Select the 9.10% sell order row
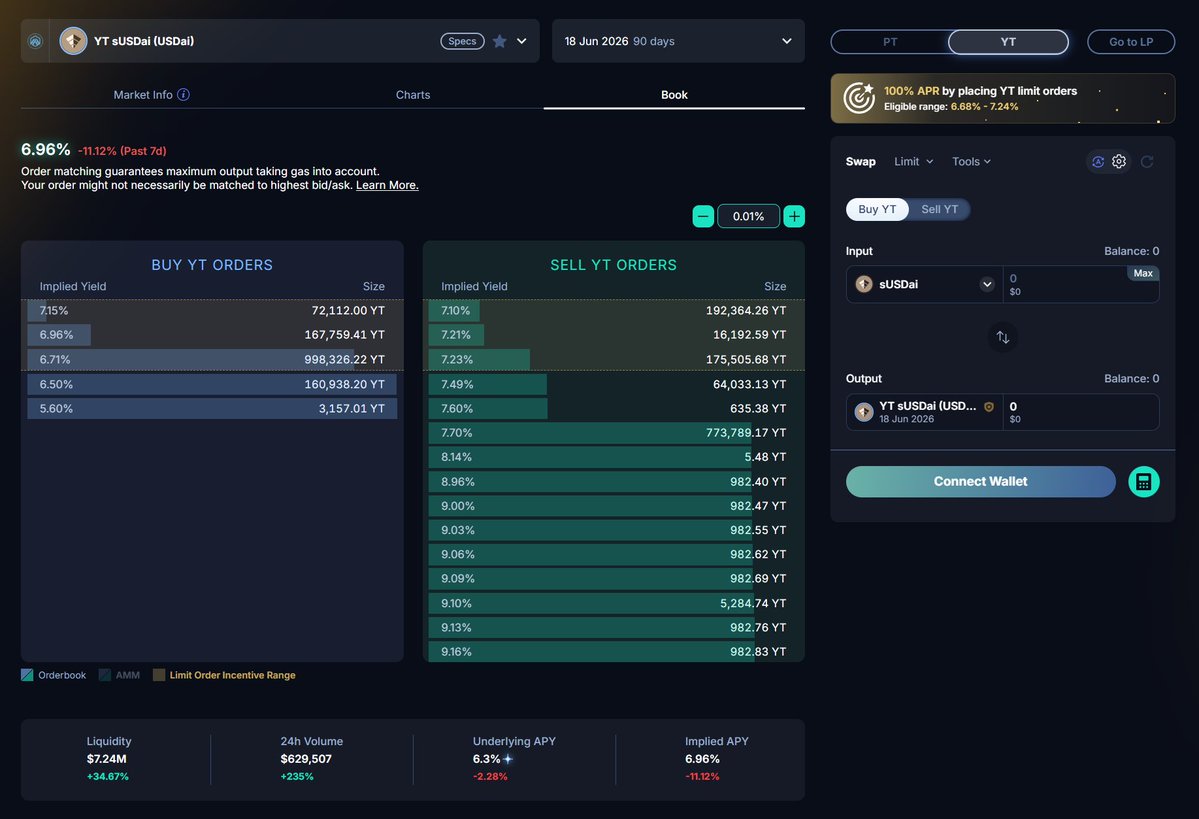This screenshot has height=819, width=1199. click(613, 603)
